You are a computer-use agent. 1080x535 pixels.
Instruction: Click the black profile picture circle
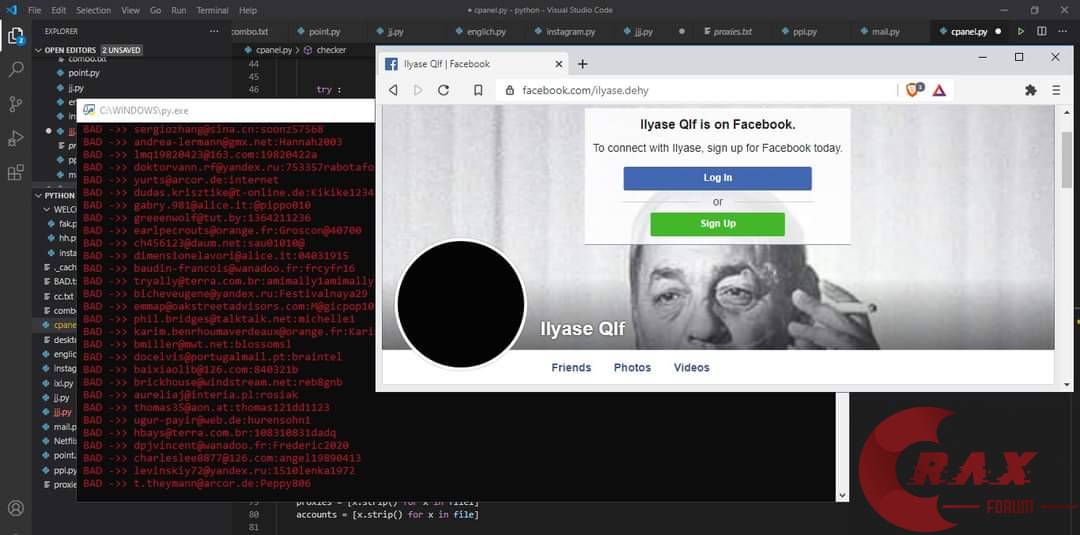tap(461, 304)
